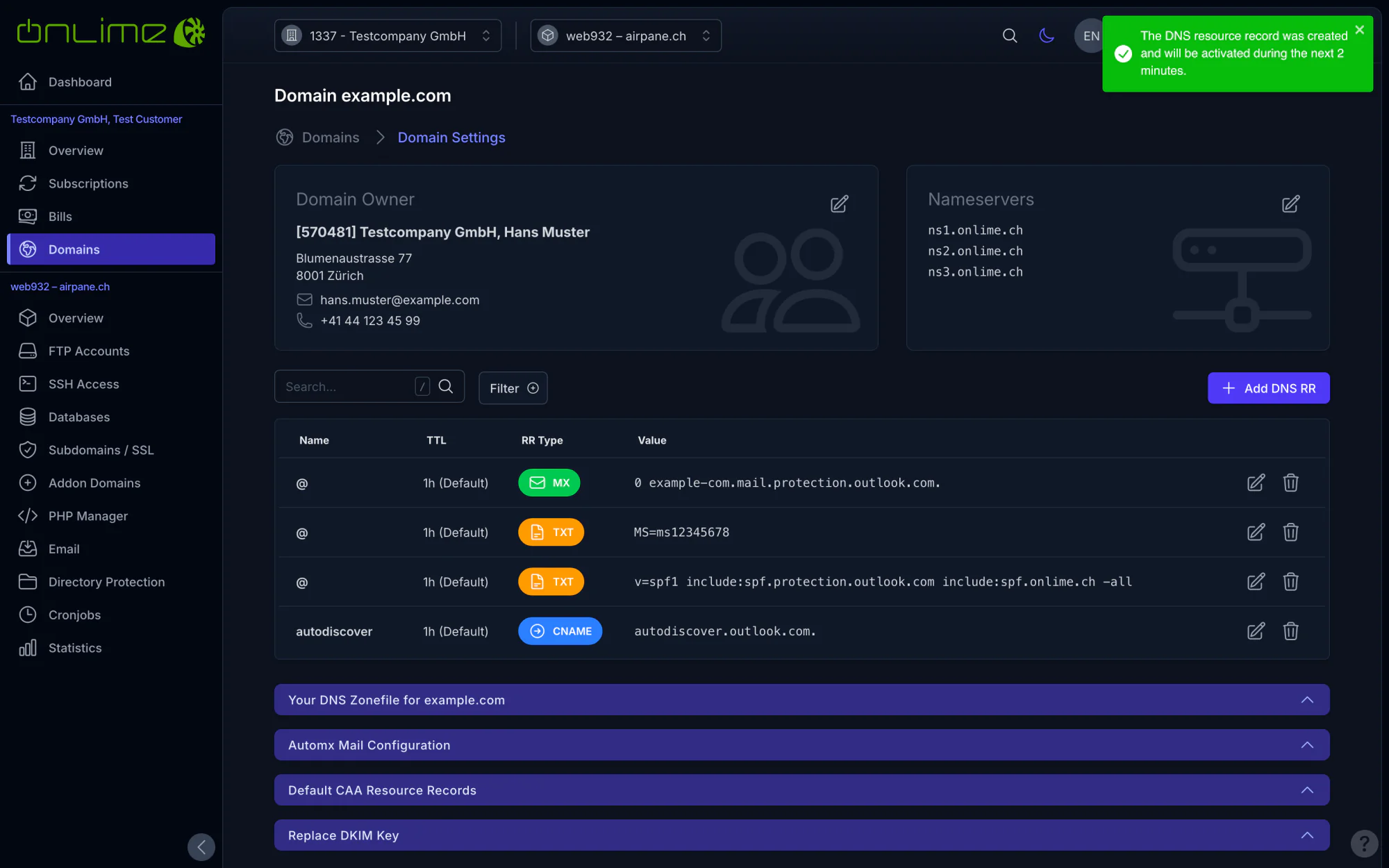
Task: Open Email in the sidebar
Action: [111, 549]
